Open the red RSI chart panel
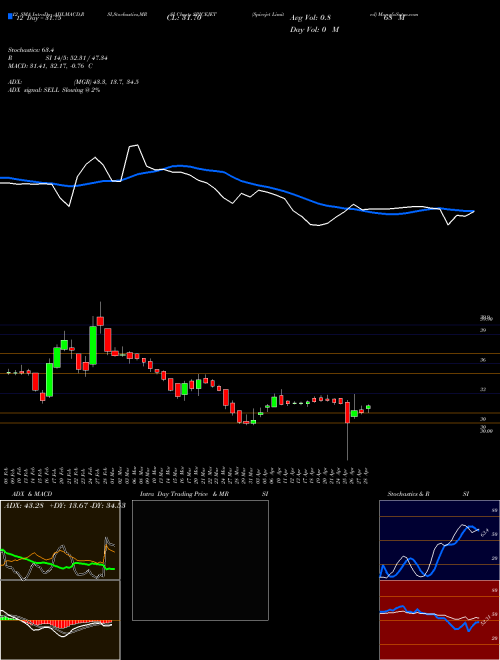Image resolution: width=500 pixels, height=660 pixels. (439, 620)
